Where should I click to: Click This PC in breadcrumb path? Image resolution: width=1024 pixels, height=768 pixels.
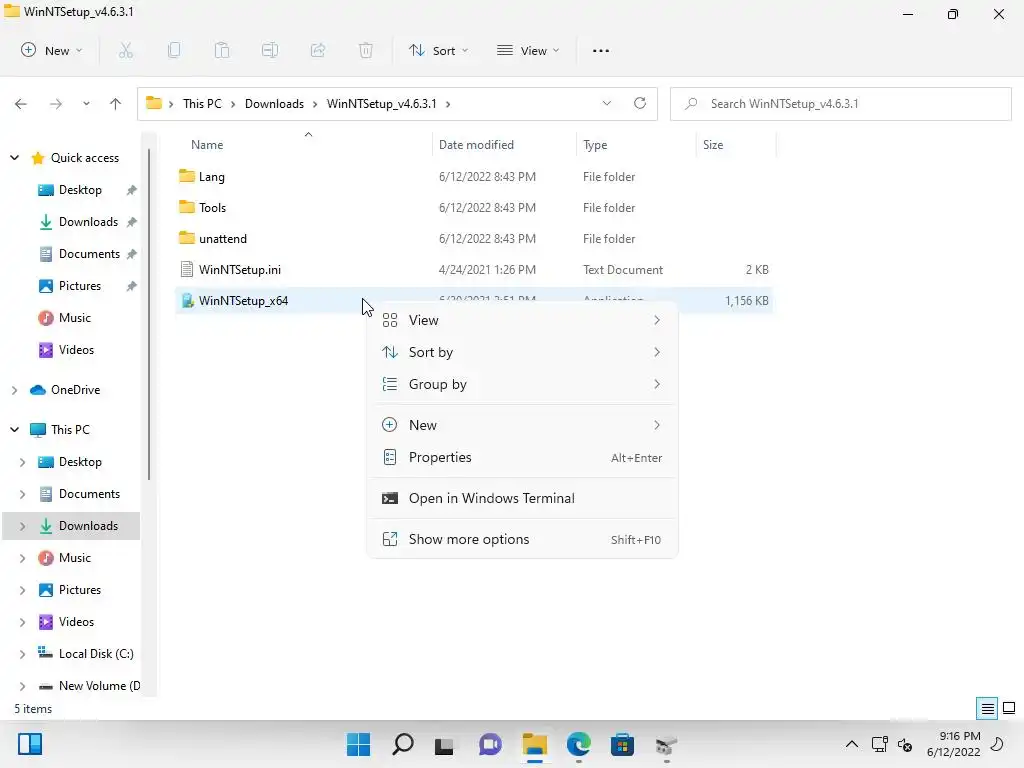pos(202,104)
